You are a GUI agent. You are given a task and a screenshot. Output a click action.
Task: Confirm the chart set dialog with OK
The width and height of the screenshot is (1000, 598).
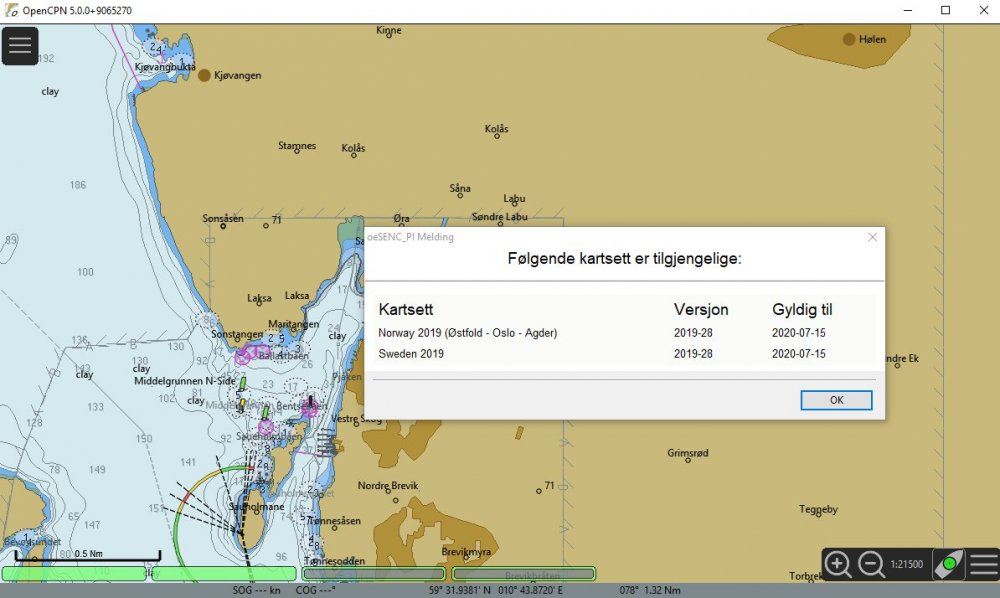[x=836, y=400]
